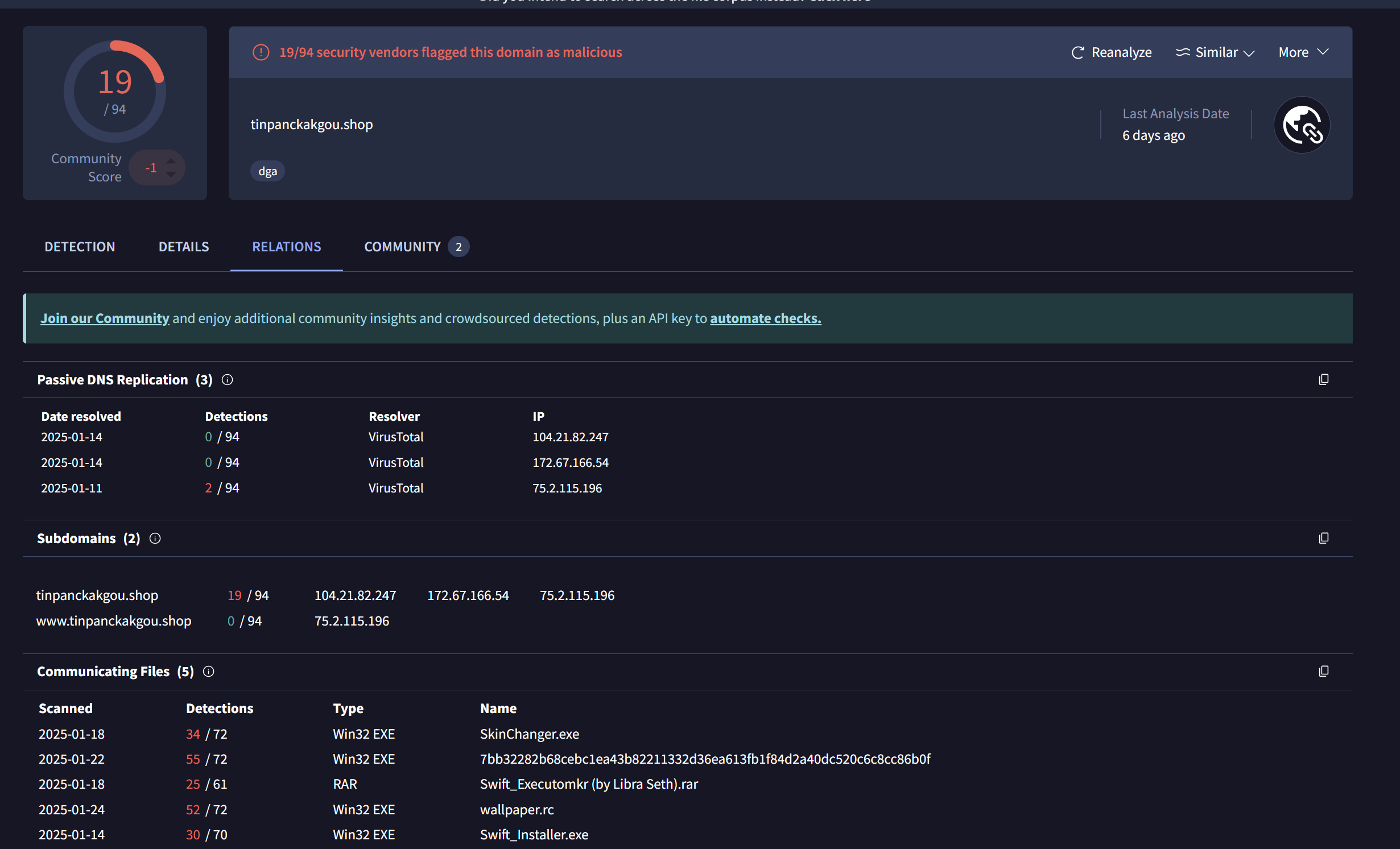The image size is (1400, 849).
Task: Click Communicating Files info icon
Action: pyautogui.click(x=209, y=672)
